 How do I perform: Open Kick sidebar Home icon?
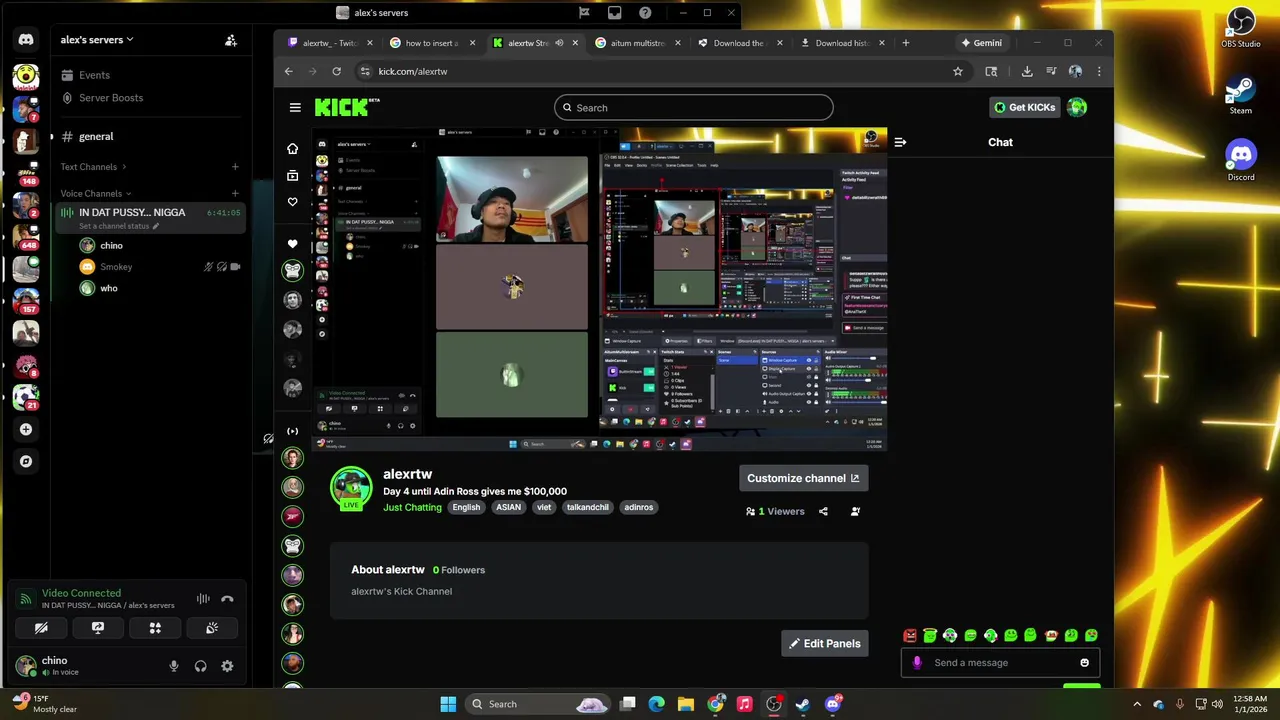click(292, 149)
